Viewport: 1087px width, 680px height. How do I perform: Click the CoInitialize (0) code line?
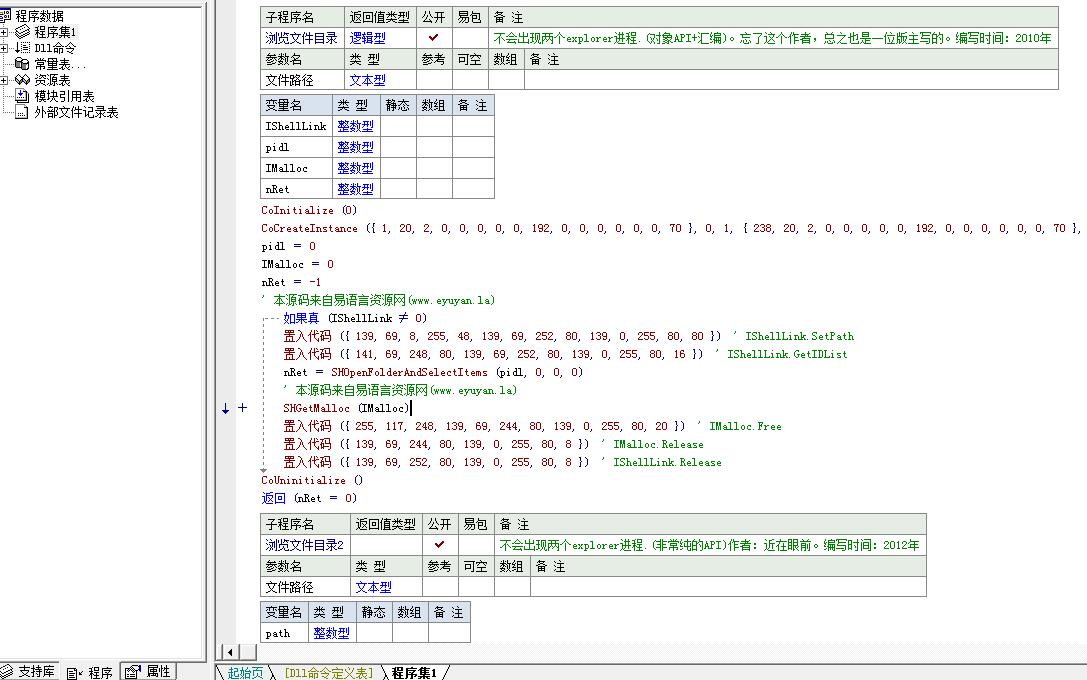(309, 210)
